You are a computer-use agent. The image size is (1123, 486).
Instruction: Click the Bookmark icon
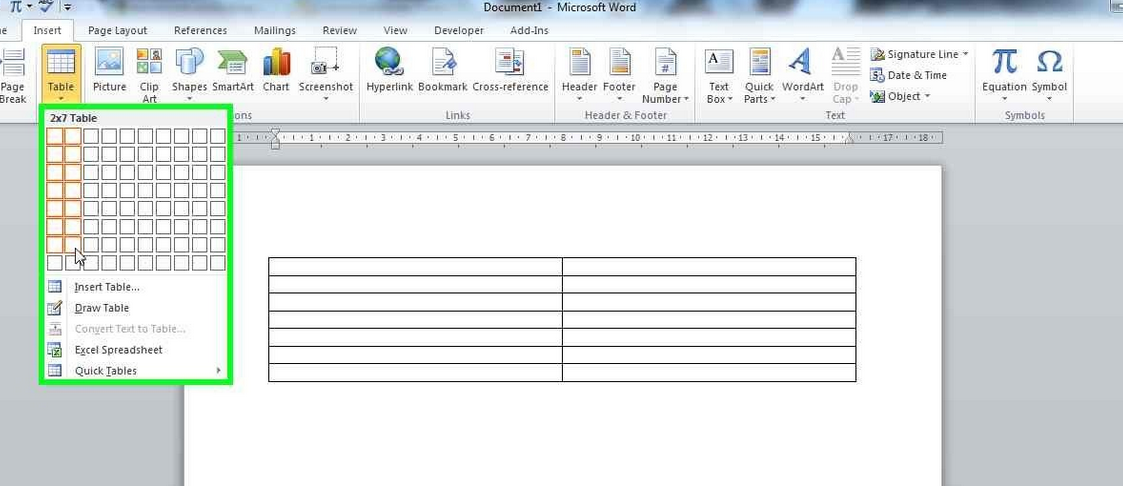point(443,64)
